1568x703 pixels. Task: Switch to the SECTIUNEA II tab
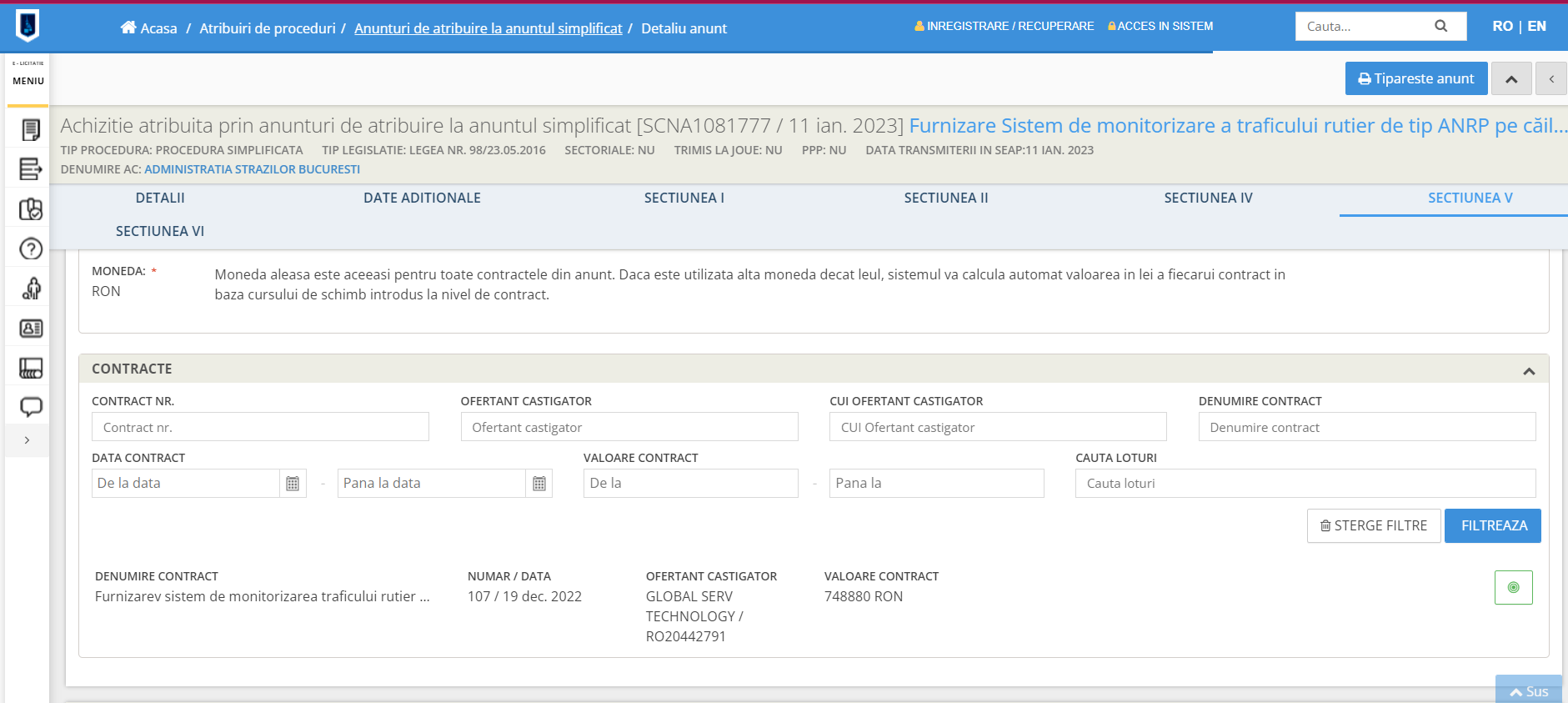click(945, 198)
